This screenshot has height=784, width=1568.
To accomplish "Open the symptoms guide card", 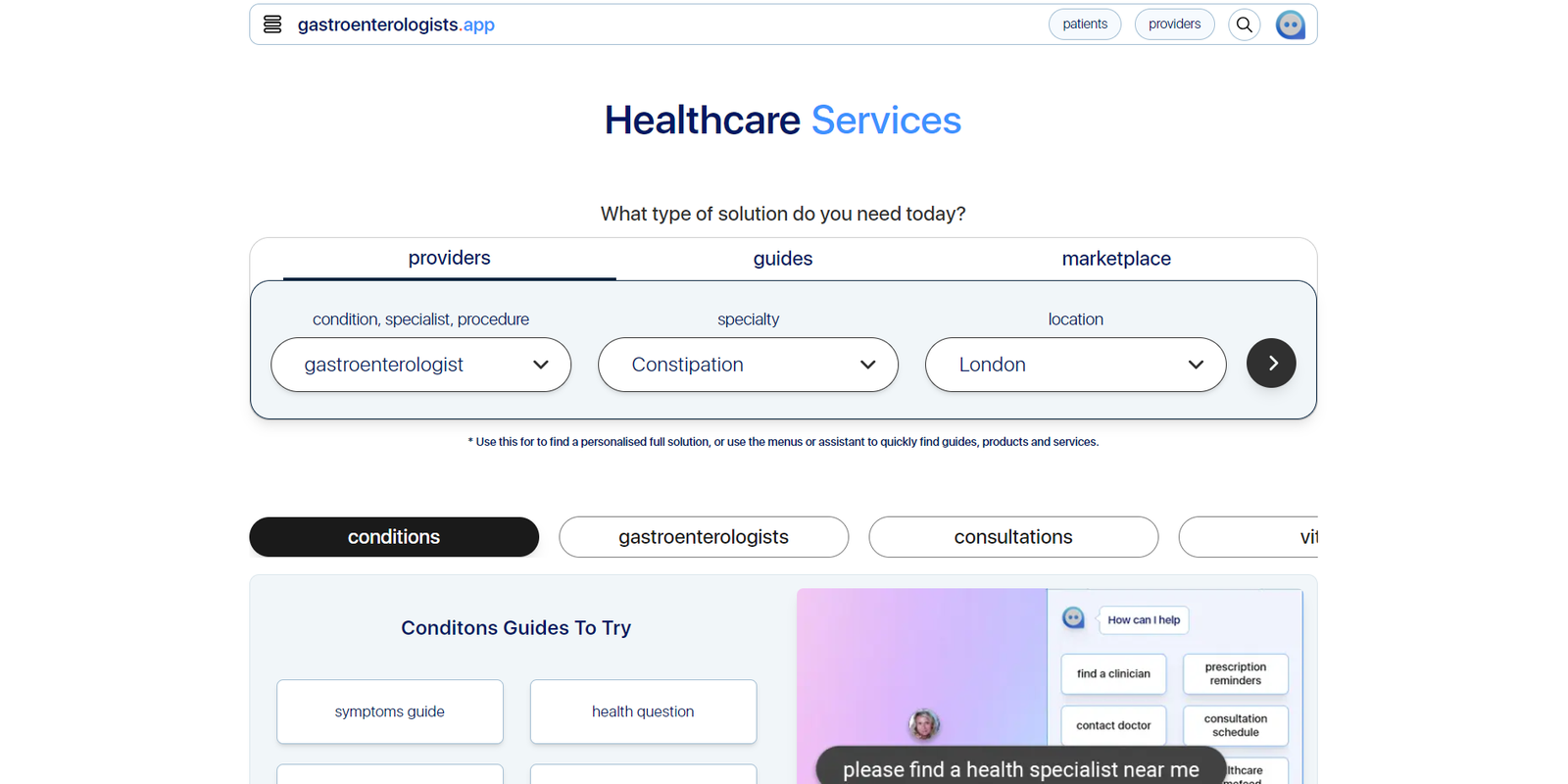I will pyautogui.click(x=390, y=711).
